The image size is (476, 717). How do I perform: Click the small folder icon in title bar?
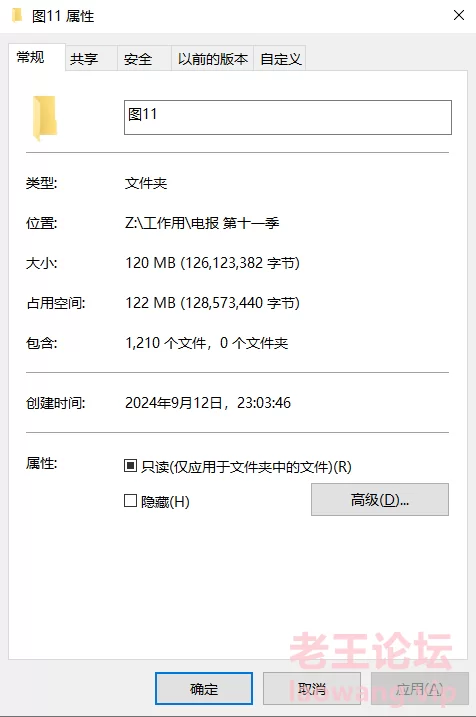coord(16,16)
